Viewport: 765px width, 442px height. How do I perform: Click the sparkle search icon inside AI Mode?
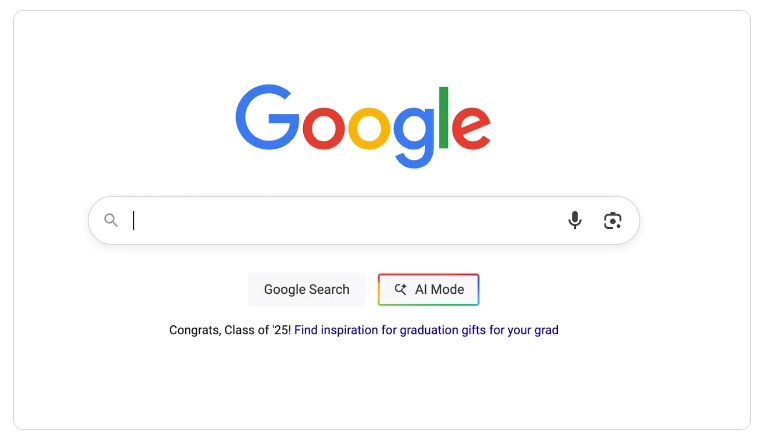click(x=401, y=289)
